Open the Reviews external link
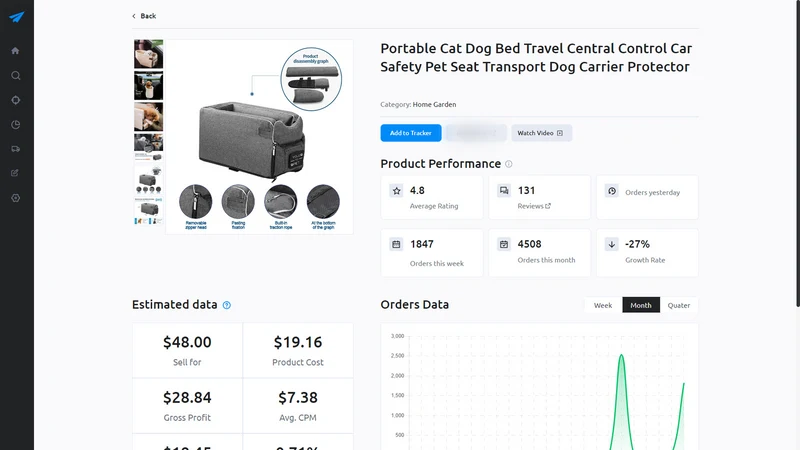 (x=534, y=206)
